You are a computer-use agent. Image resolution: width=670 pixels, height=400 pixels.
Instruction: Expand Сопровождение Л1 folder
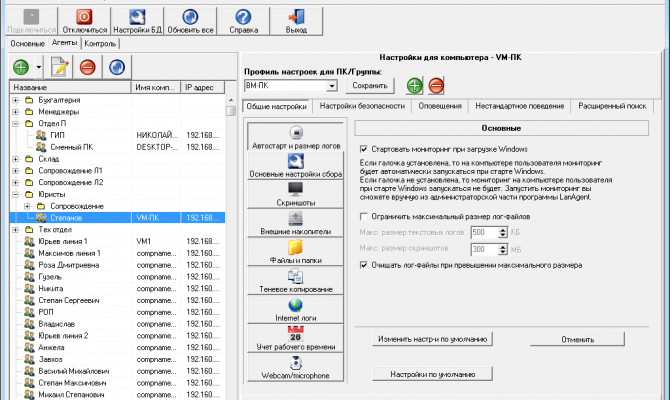[16, 171]
